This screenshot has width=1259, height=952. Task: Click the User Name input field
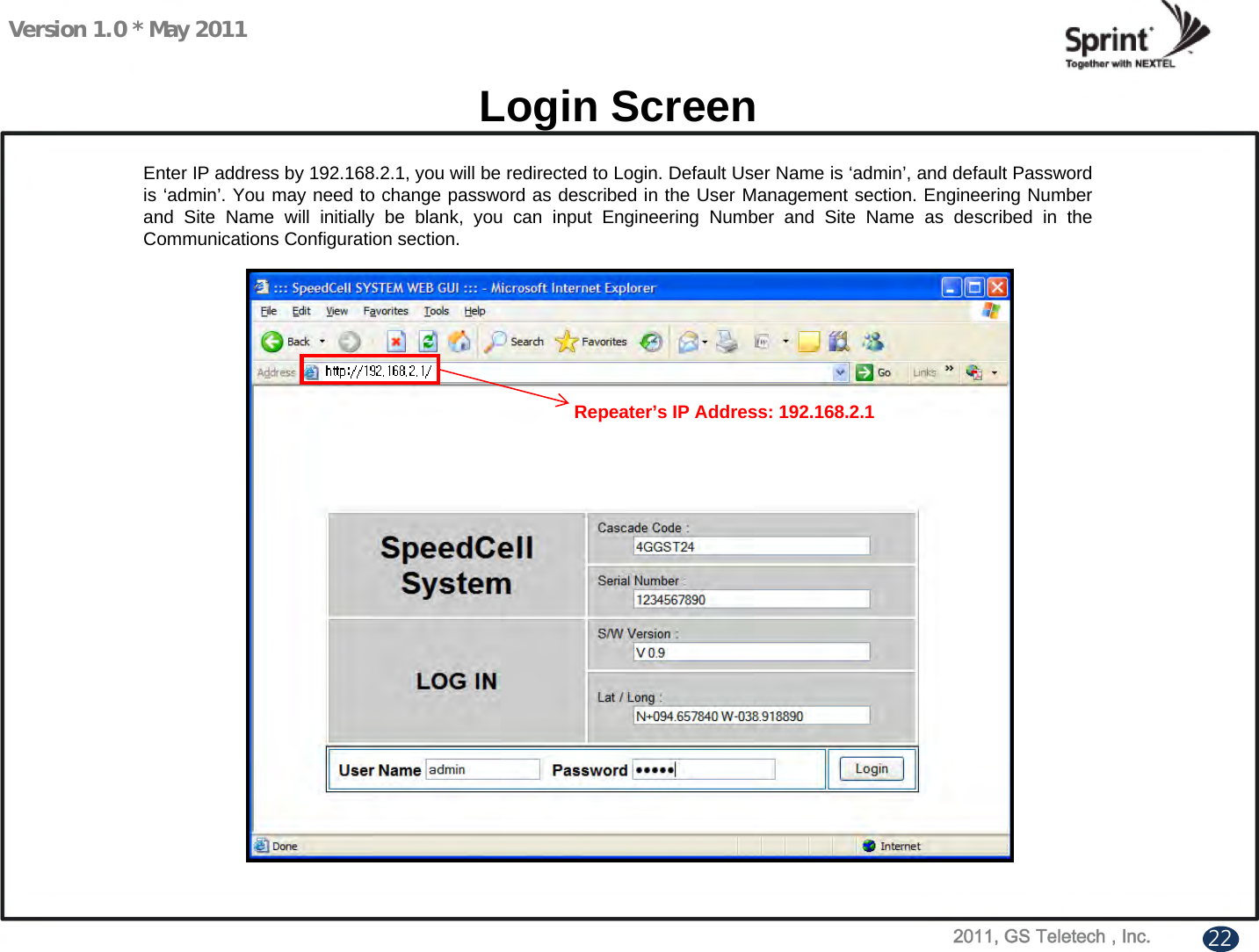[482, 769]
